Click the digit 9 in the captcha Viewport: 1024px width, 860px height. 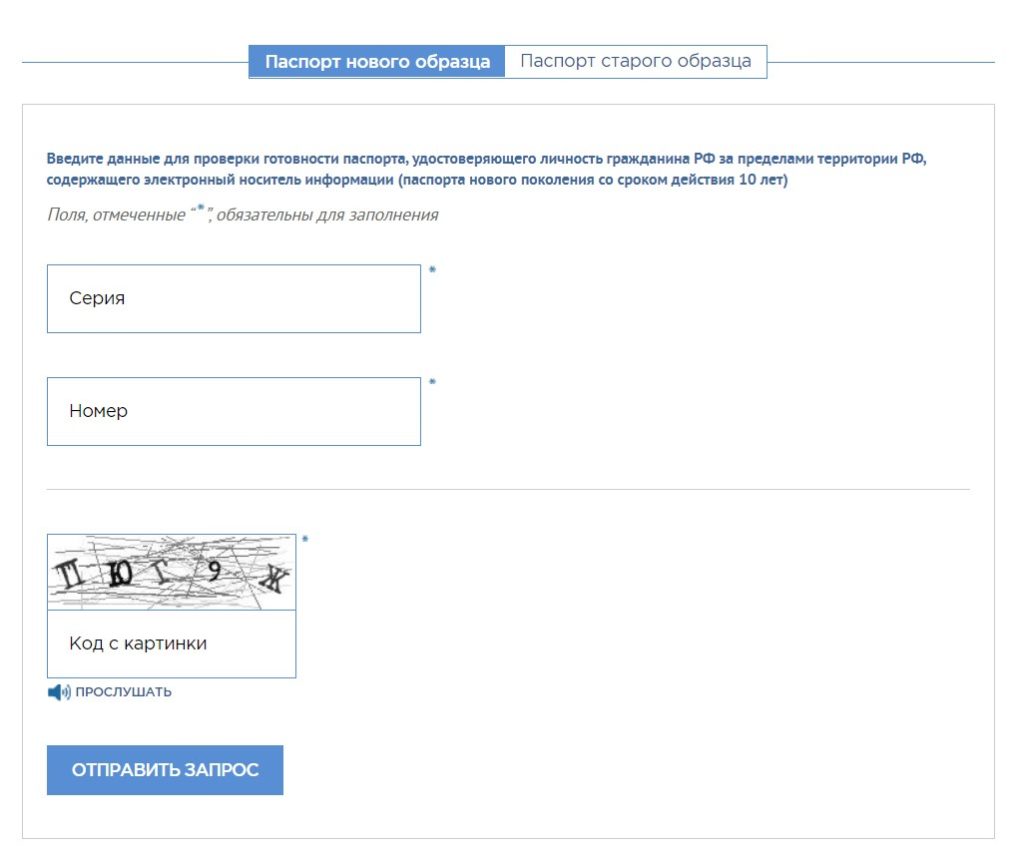(214, 570)
